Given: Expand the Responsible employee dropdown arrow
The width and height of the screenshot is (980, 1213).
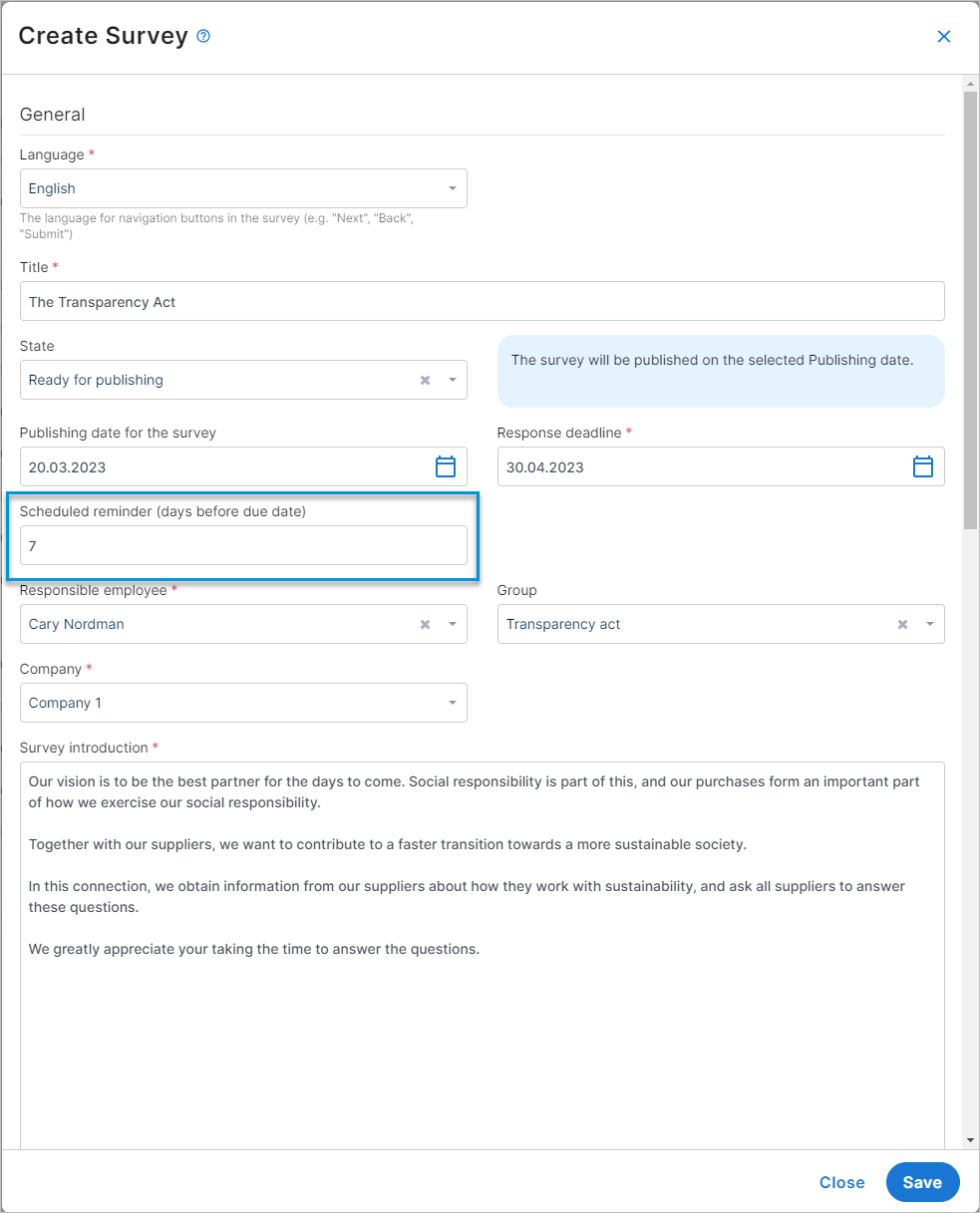Looking at the screenshot, I should pyautogui.click(x=453, y=624).
